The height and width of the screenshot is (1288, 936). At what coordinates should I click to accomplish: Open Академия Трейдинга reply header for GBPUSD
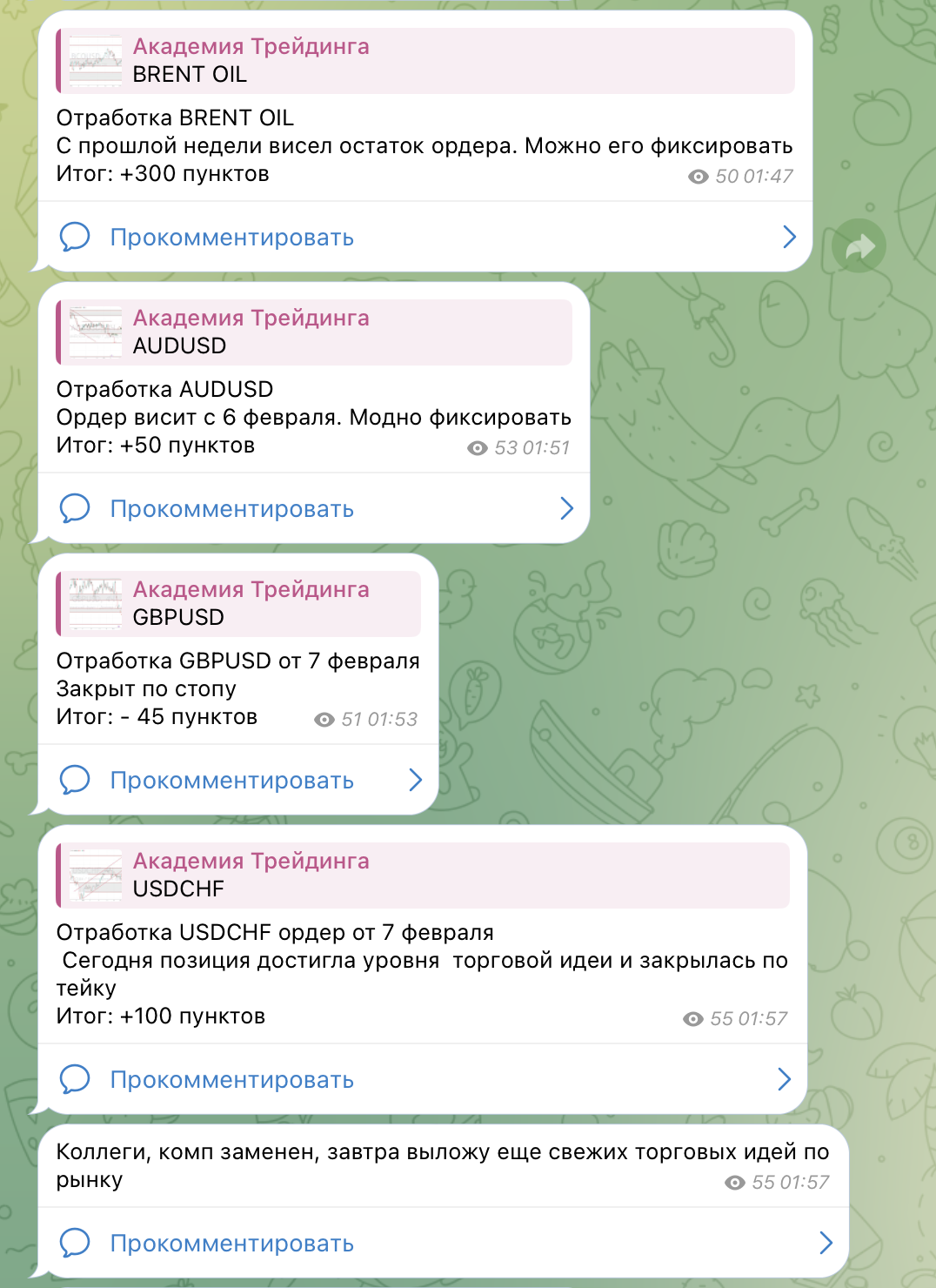[238, 604]
